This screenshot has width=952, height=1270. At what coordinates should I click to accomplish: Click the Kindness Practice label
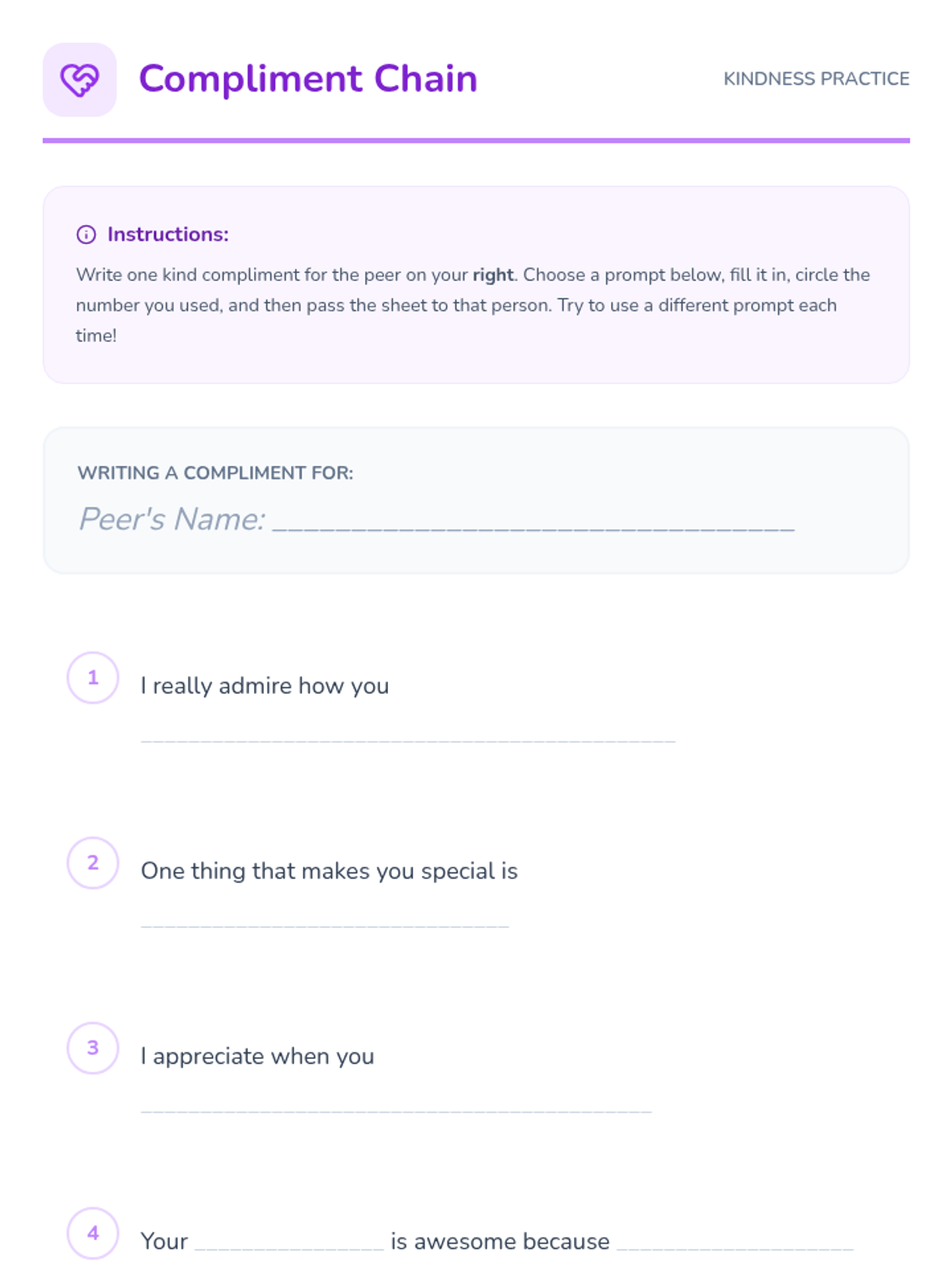point(816,79)
